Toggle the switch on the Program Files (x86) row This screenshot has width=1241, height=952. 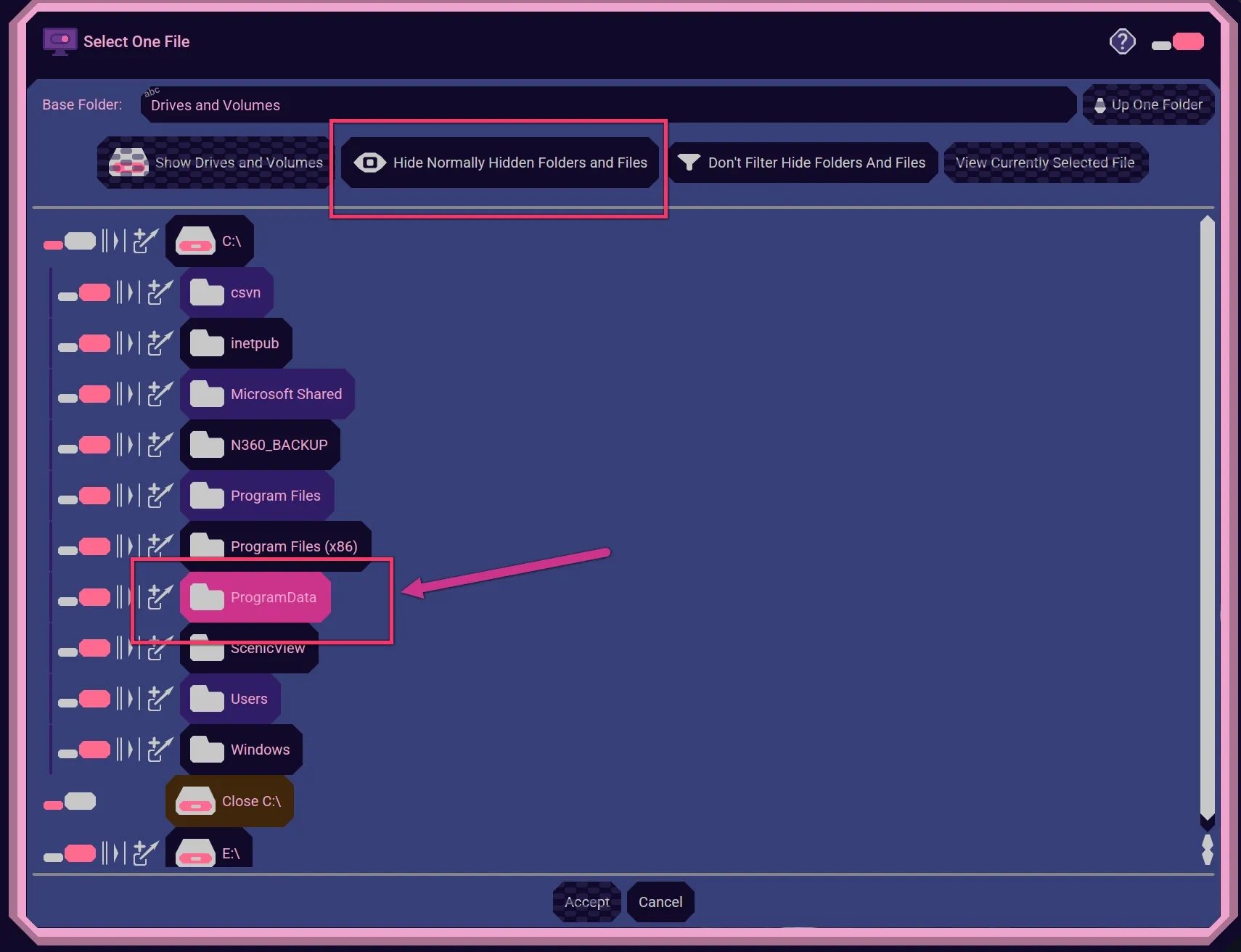pyautogui.click(x=84, y=547)
